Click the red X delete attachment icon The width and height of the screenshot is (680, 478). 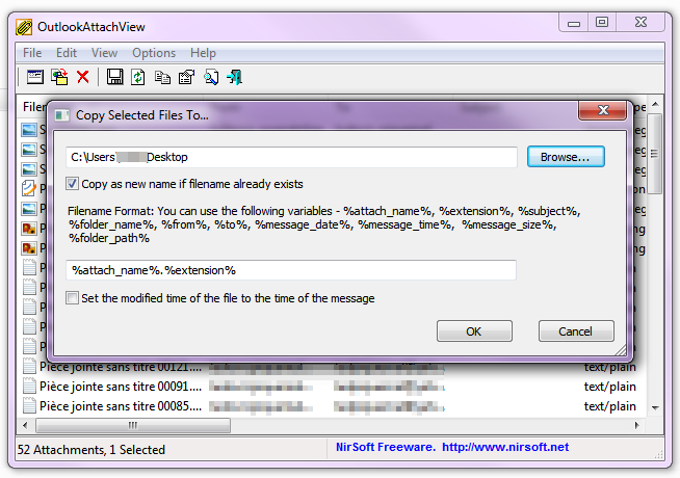coord(83,77)
